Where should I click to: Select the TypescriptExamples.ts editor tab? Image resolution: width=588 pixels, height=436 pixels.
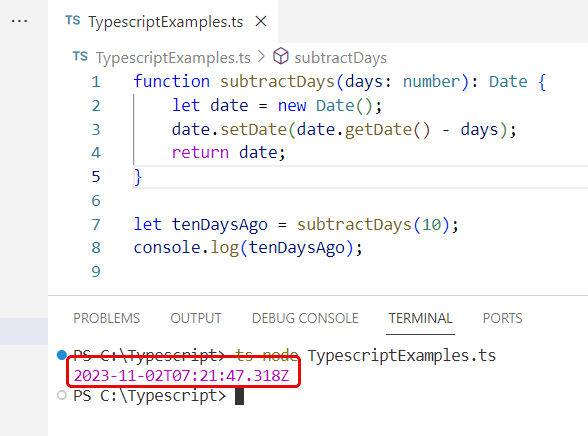pyautogui.click(x=163, y=21)
